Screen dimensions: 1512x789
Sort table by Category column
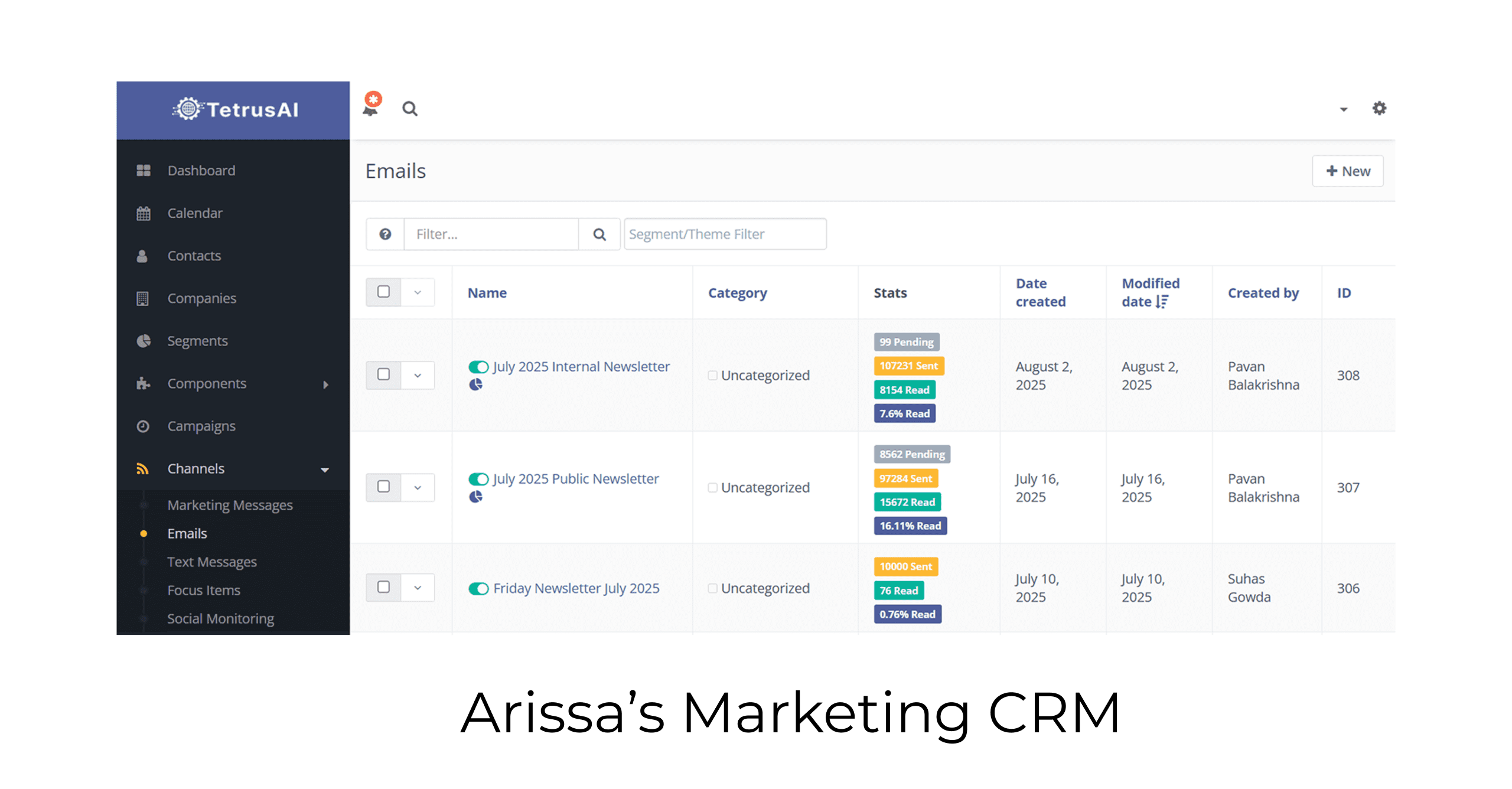coord(737,293)
